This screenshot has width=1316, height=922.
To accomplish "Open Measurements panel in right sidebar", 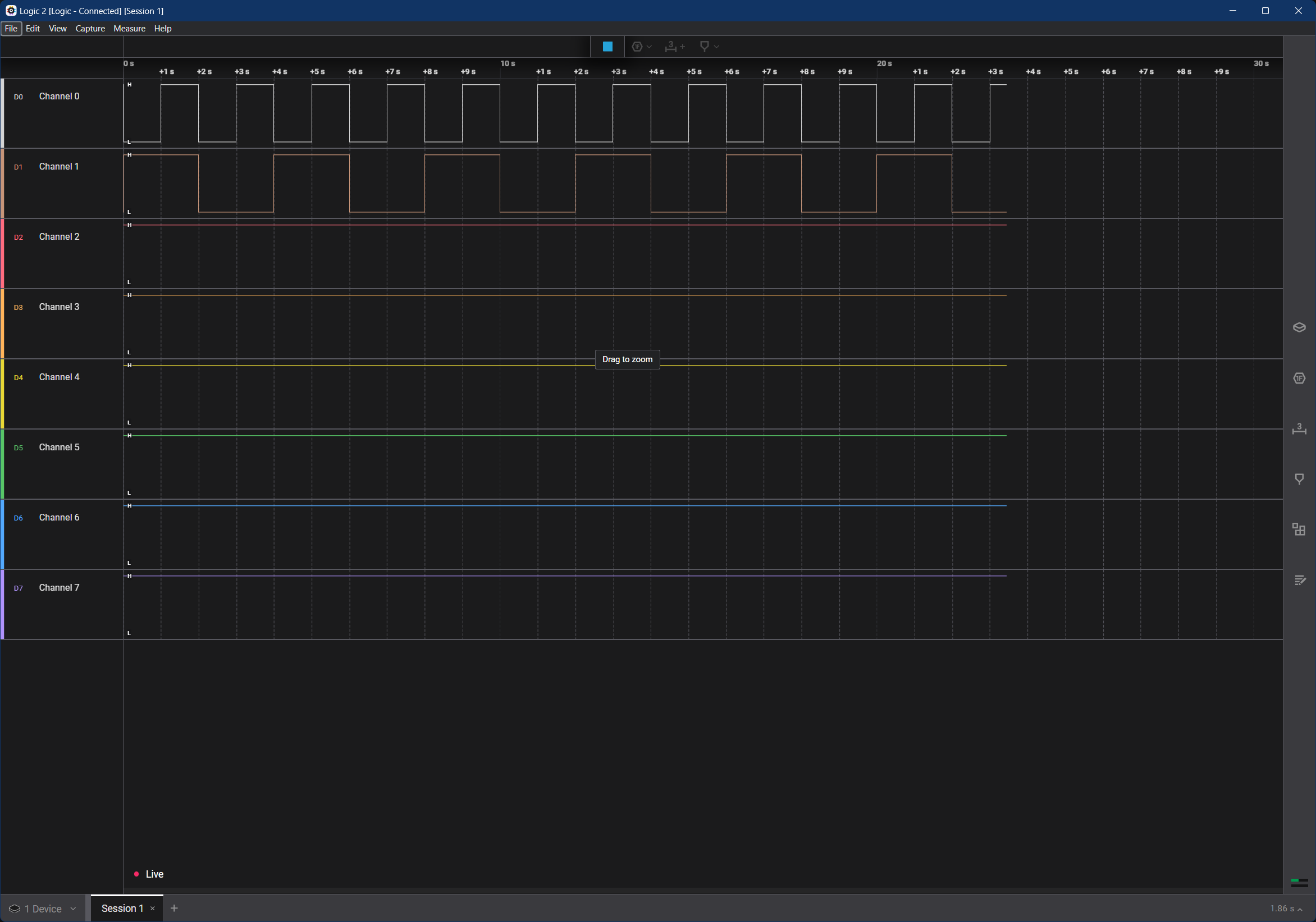I will [1299, 429].
